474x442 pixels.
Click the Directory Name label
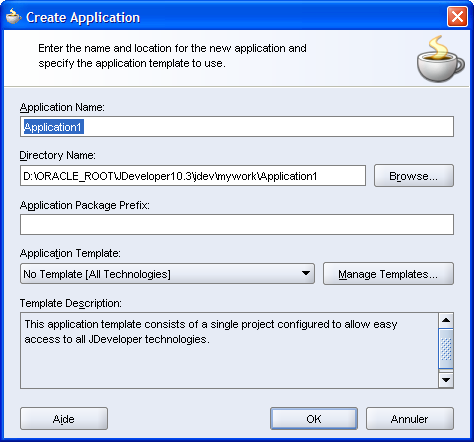click(57, 155)
